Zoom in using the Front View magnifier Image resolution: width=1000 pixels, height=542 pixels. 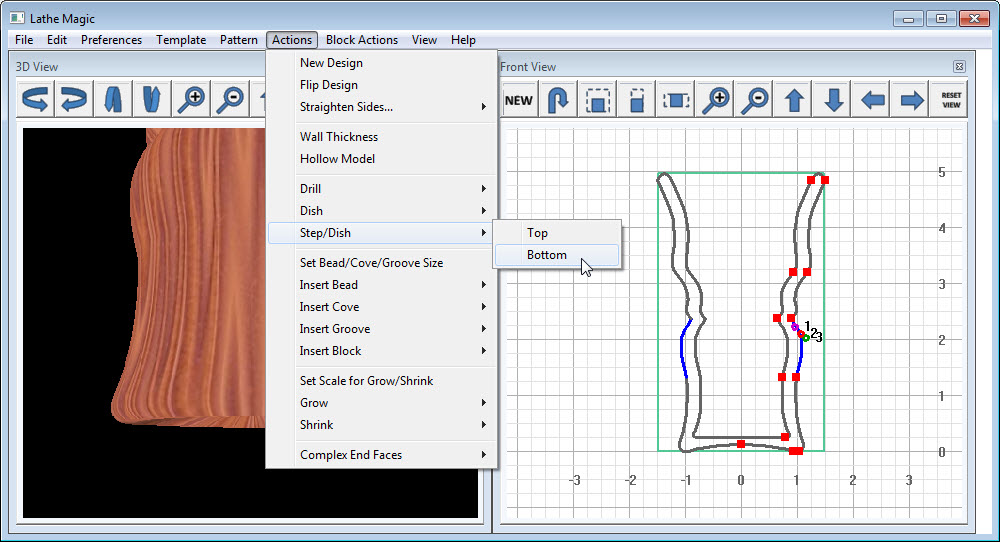coord(716,100)
